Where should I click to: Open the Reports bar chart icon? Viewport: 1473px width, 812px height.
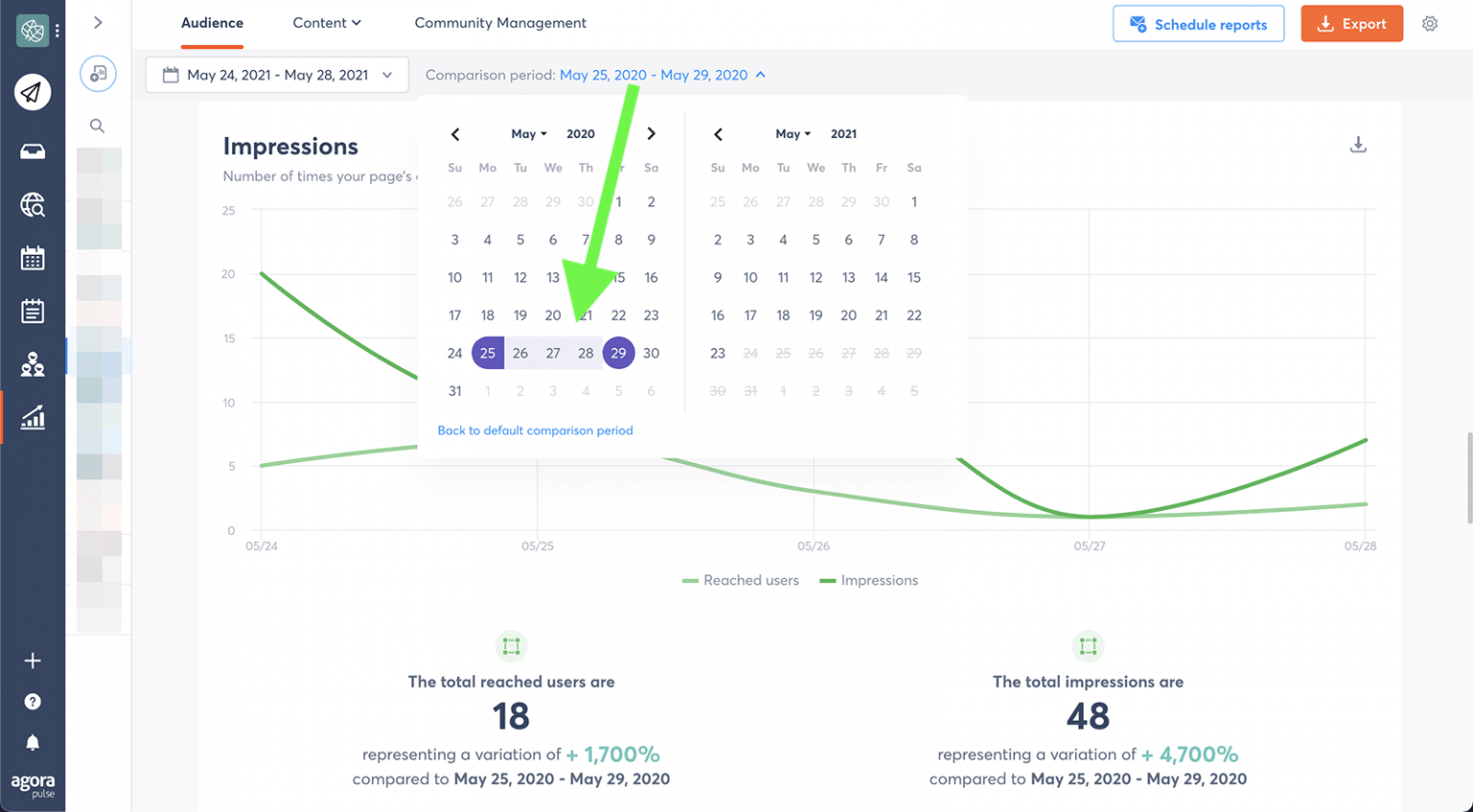point(33,417)
